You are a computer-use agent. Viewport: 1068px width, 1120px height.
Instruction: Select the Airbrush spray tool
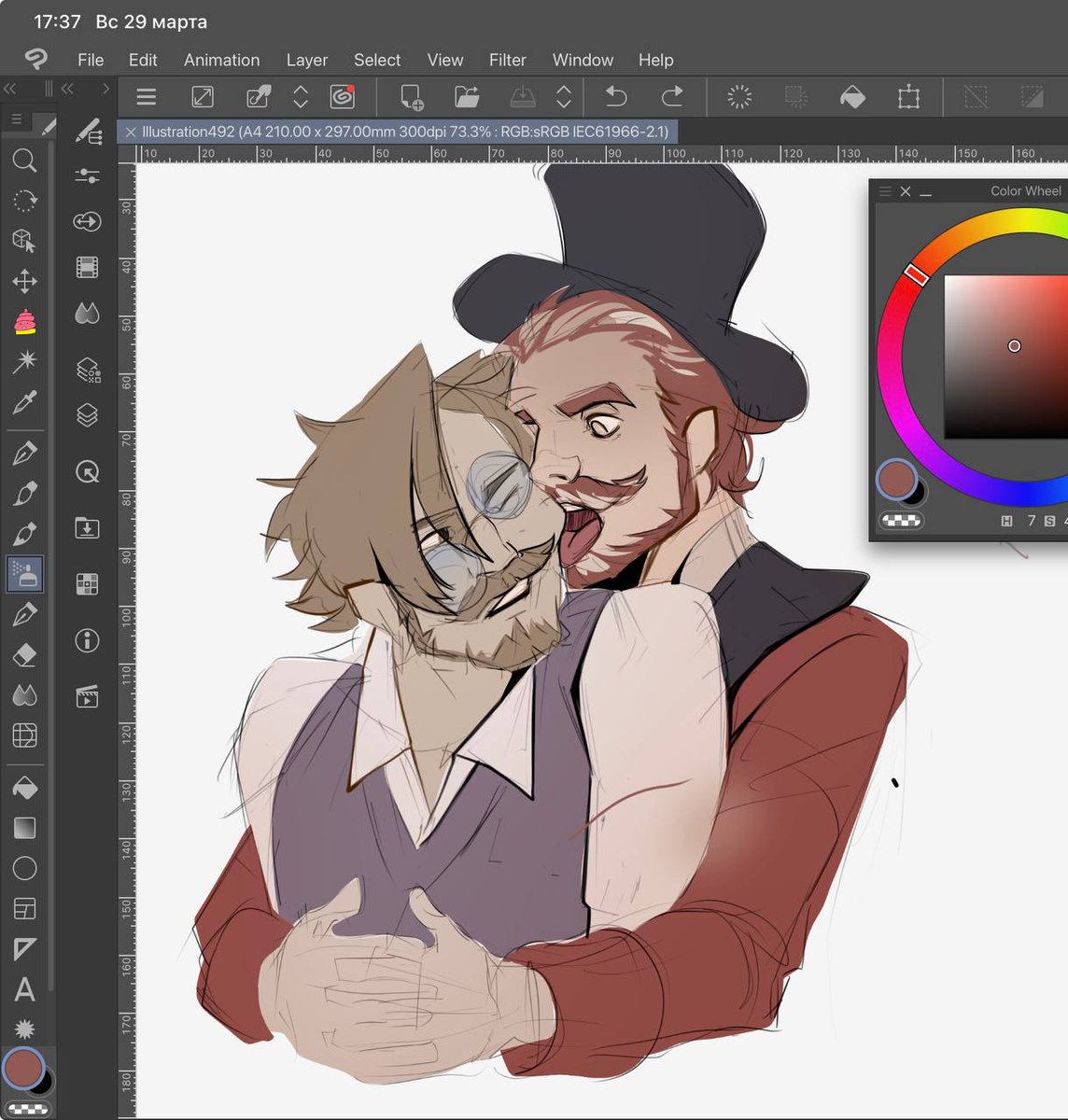[24, 574]
